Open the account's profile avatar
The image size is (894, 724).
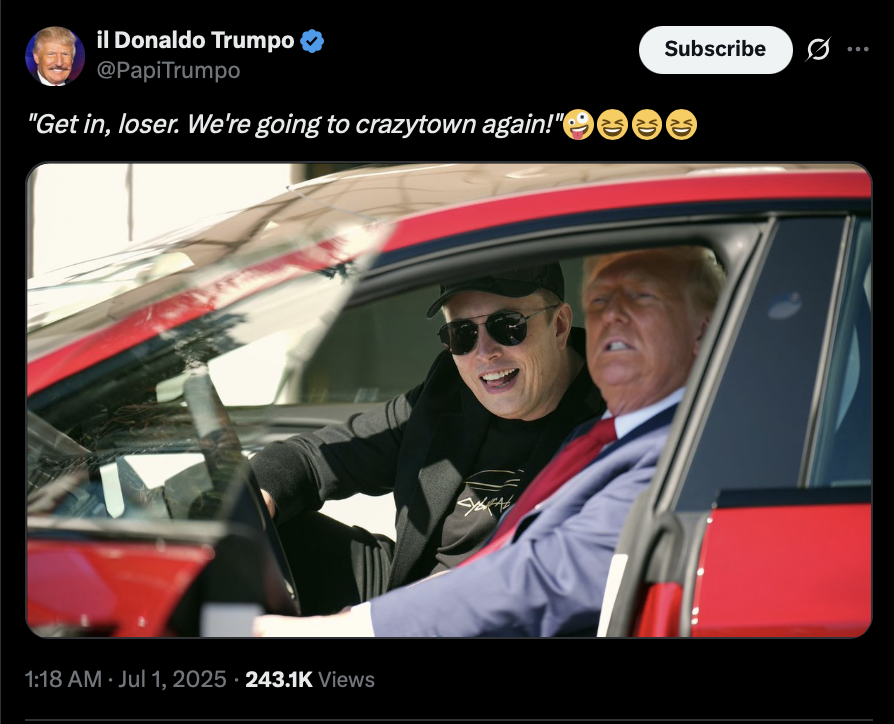pos(55,56)
